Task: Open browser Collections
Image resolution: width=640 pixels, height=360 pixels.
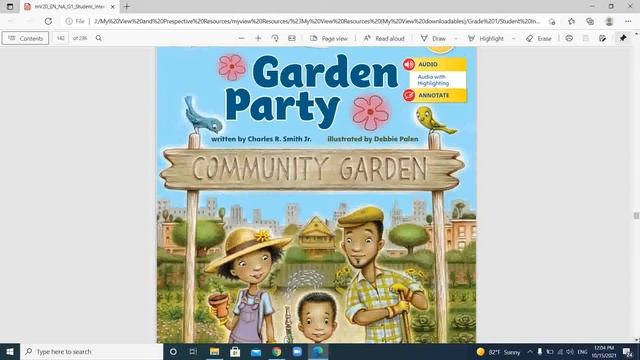Action: pyautogui.click(x=590, y=21)
